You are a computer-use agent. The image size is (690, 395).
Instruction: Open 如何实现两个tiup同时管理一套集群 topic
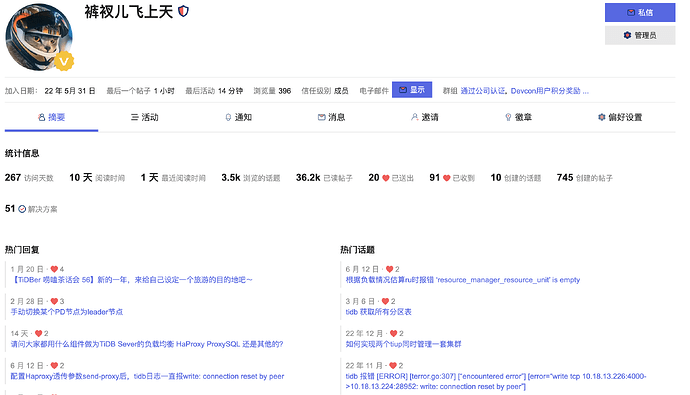point(404,344)
